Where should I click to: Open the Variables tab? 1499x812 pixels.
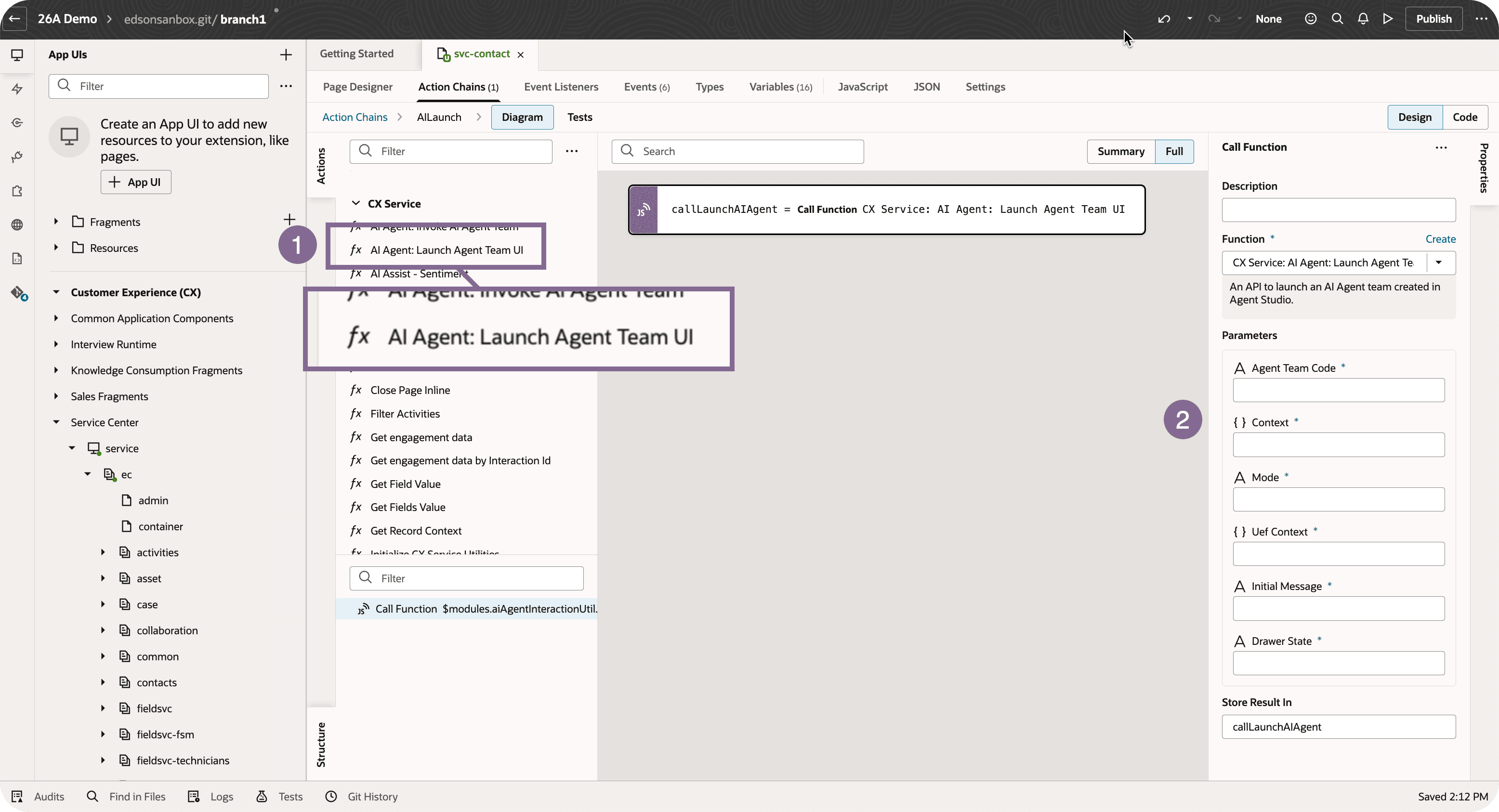780,87
